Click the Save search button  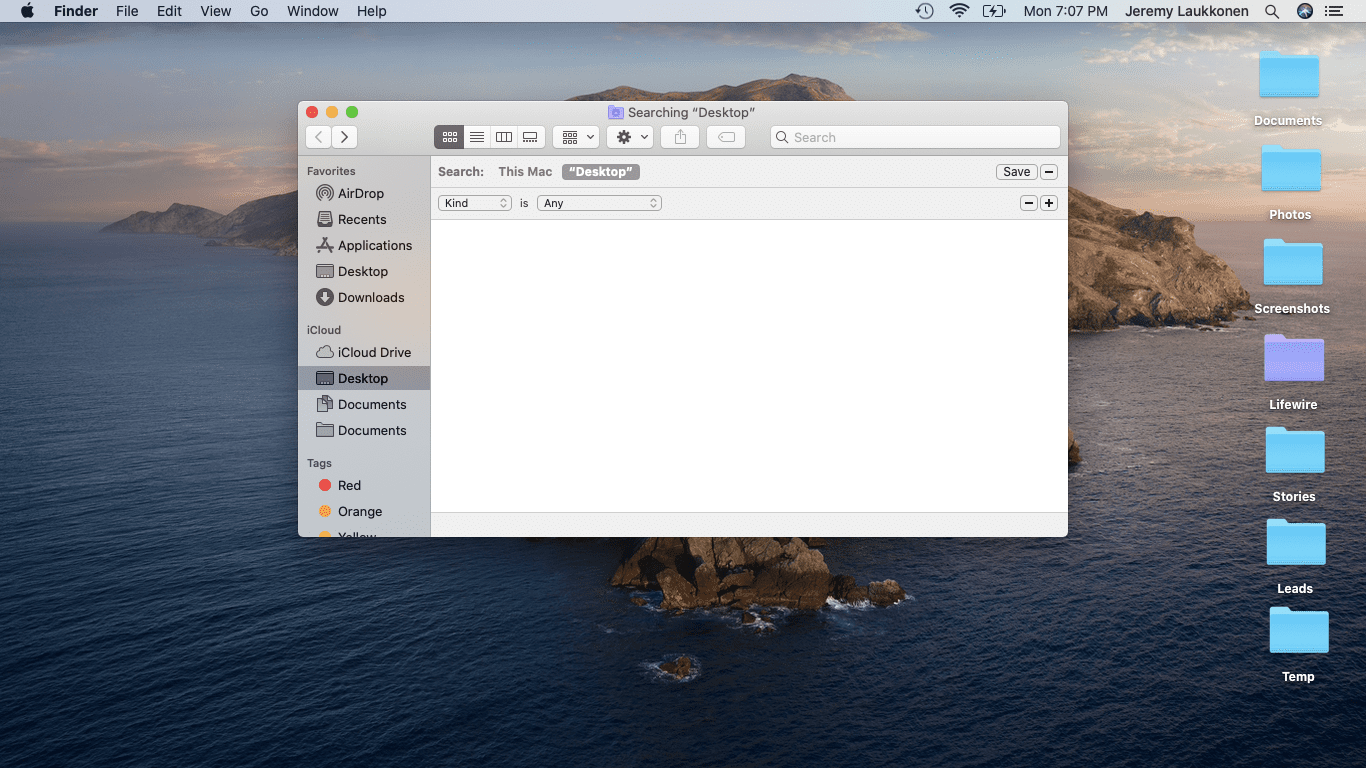pos(1016,172)
